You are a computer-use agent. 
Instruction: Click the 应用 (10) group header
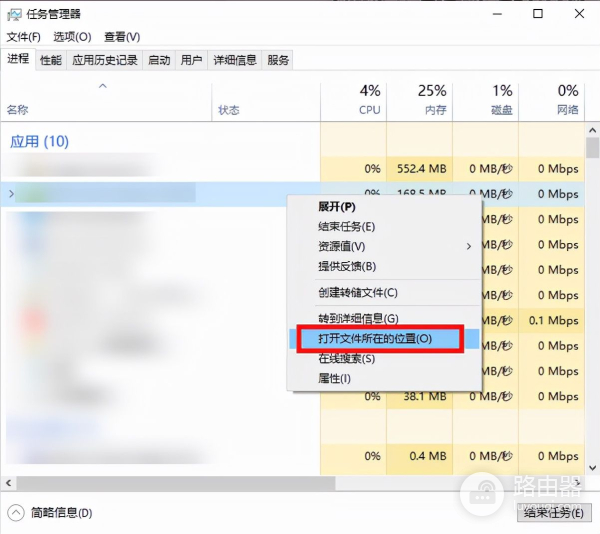39,142
